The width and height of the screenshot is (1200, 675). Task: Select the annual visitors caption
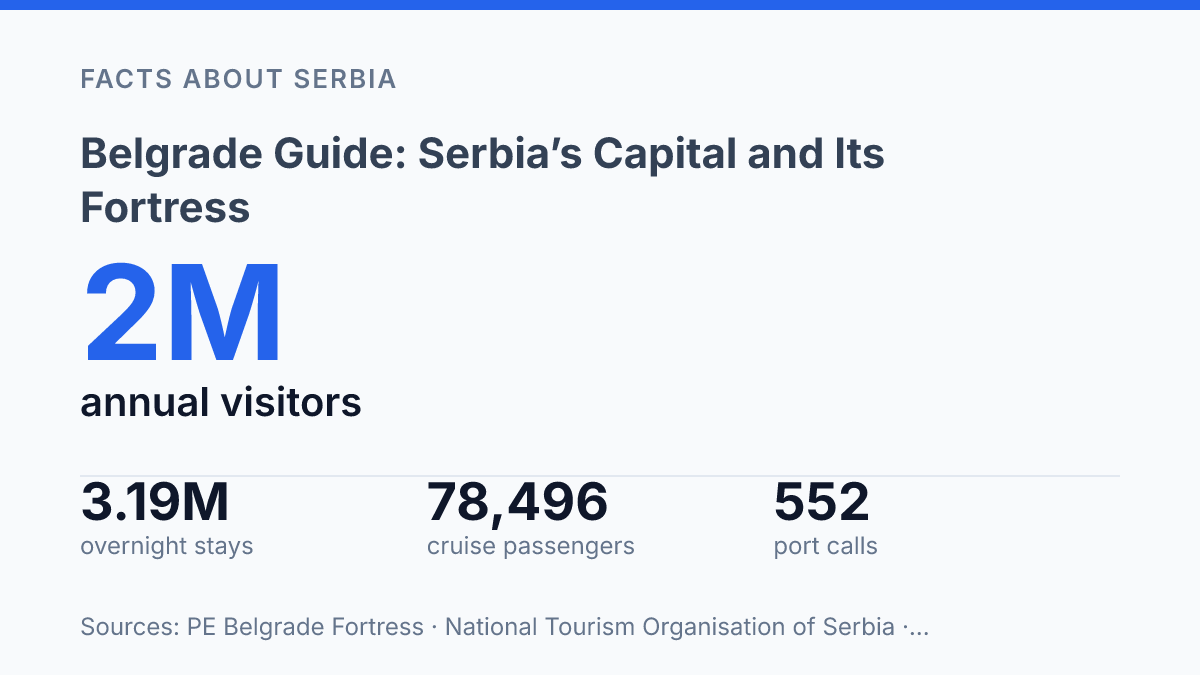pyautogui.click(x=221, y=403)
